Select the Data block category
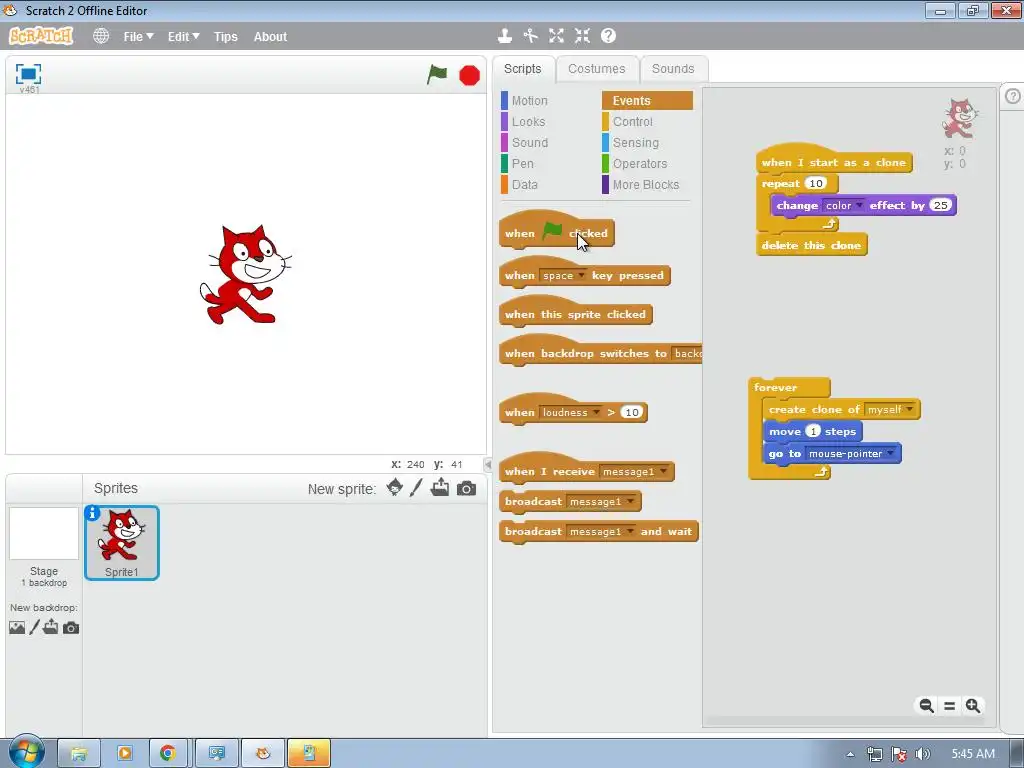1024x768 pixels. [x=524, y=184]
